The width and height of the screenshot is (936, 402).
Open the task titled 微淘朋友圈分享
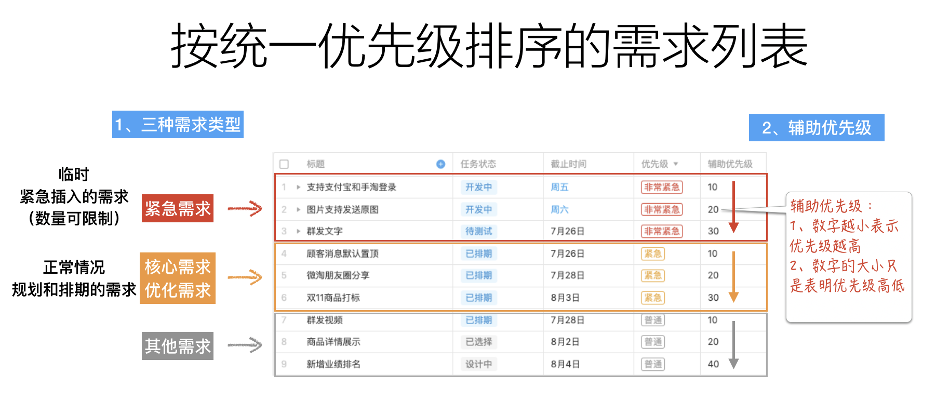[338, 275]
